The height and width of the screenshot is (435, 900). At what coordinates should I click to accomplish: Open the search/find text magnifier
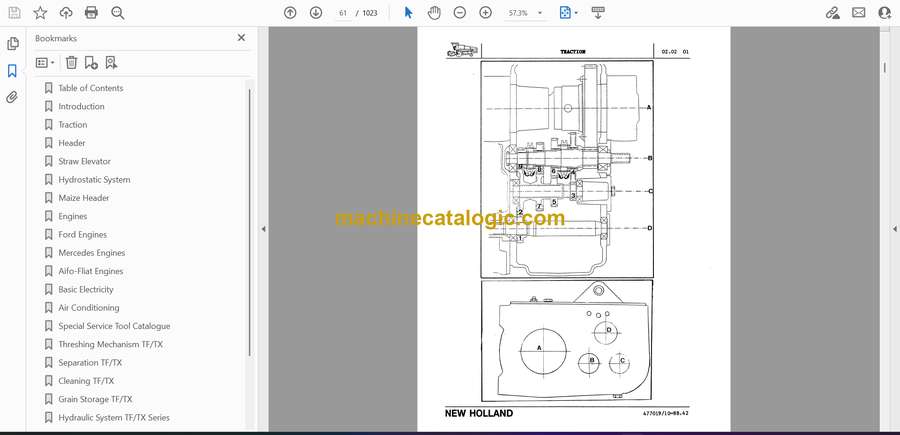[118, 13]
